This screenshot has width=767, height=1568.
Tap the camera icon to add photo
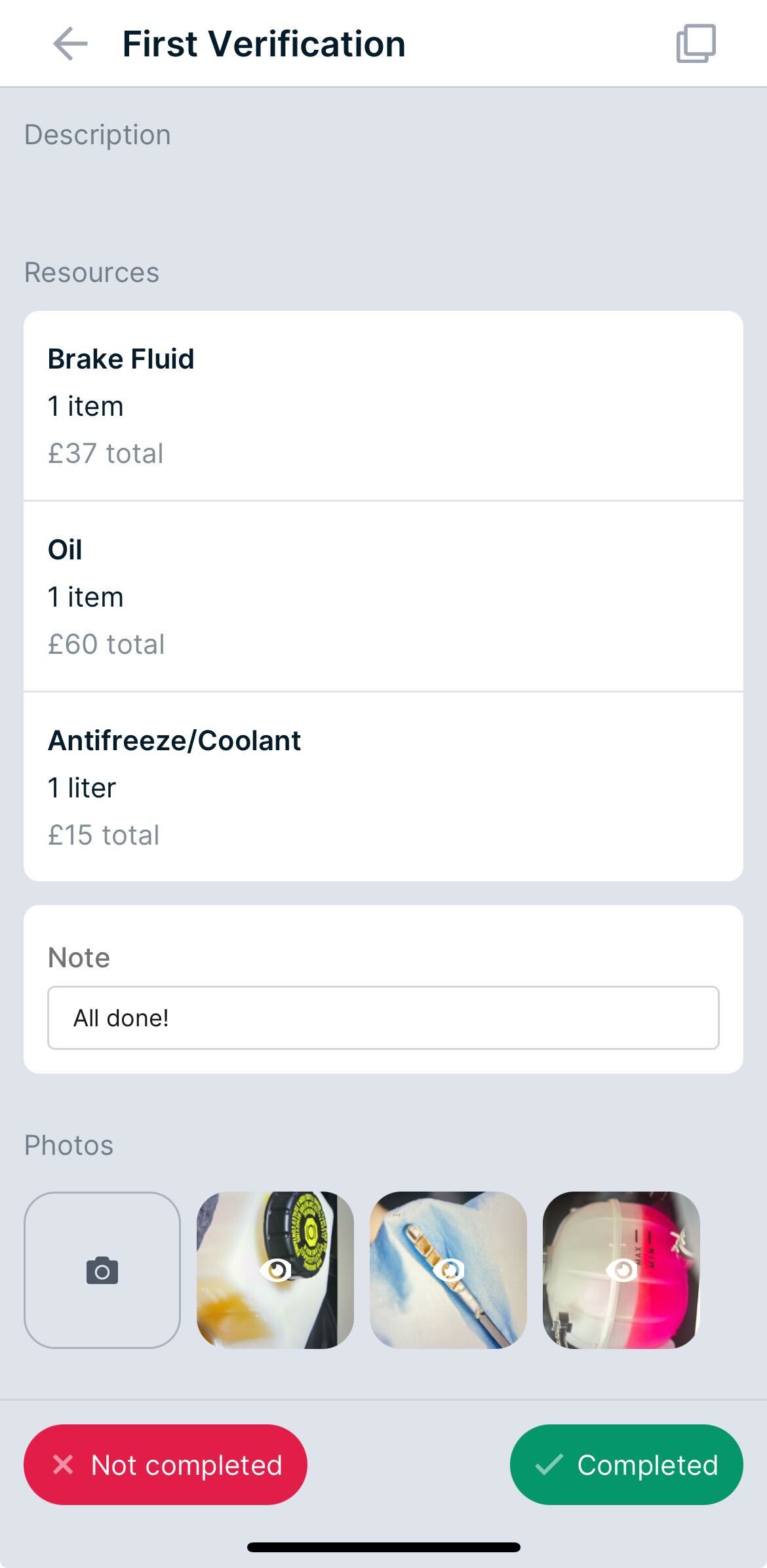click(102, 1270)
